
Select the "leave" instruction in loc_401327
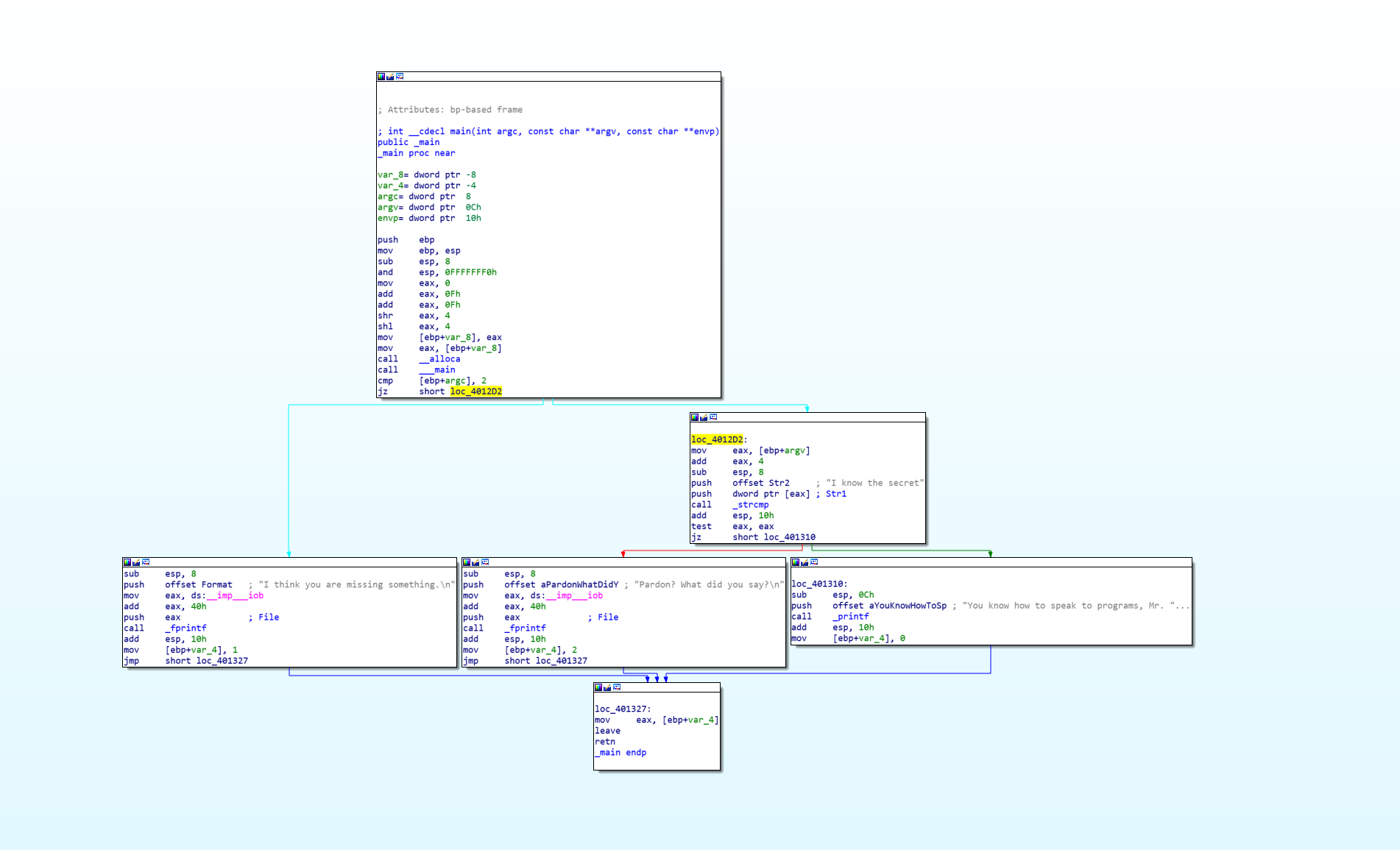point(608,731)
